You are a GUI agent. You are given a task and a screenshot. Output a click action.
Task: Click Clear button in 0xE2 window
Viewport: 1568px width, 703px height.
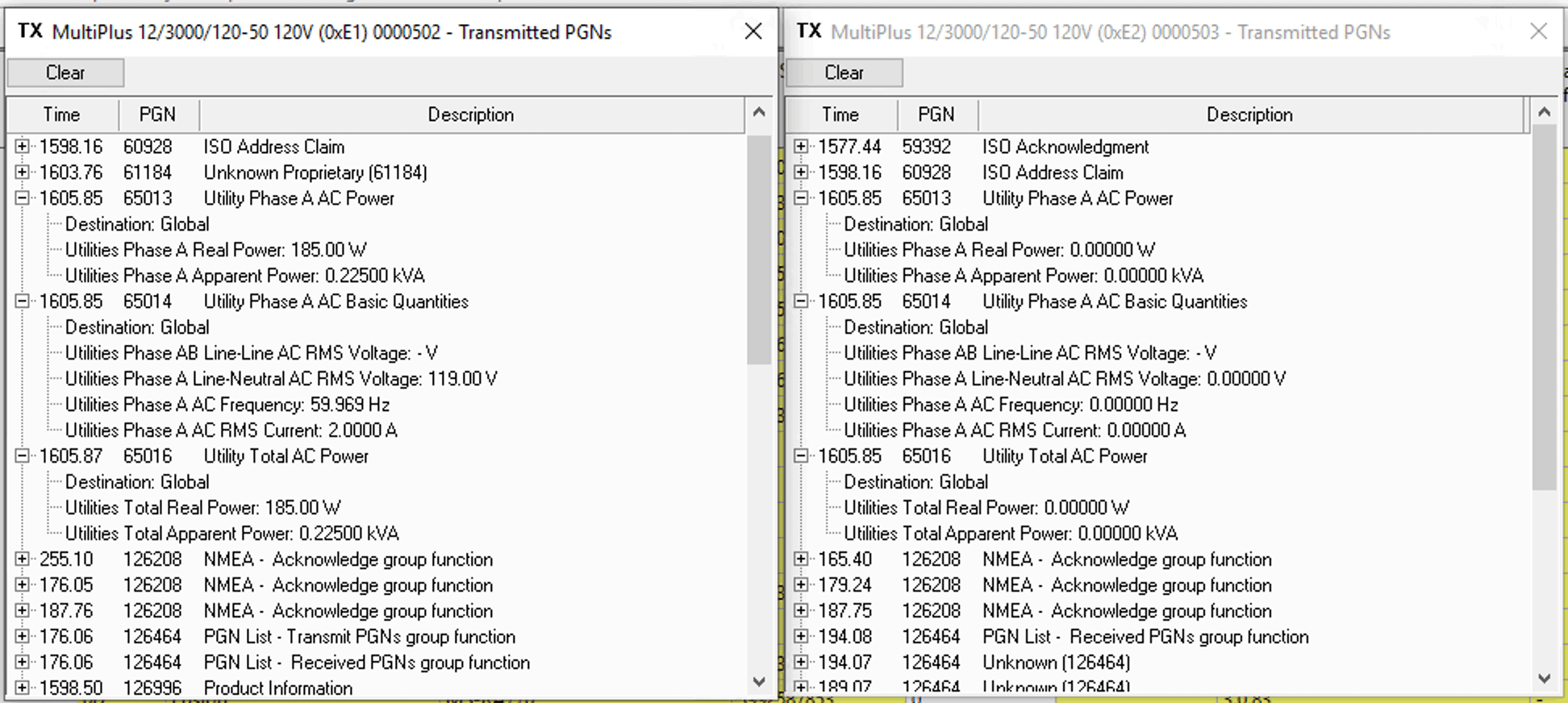(x=844, y=73)
